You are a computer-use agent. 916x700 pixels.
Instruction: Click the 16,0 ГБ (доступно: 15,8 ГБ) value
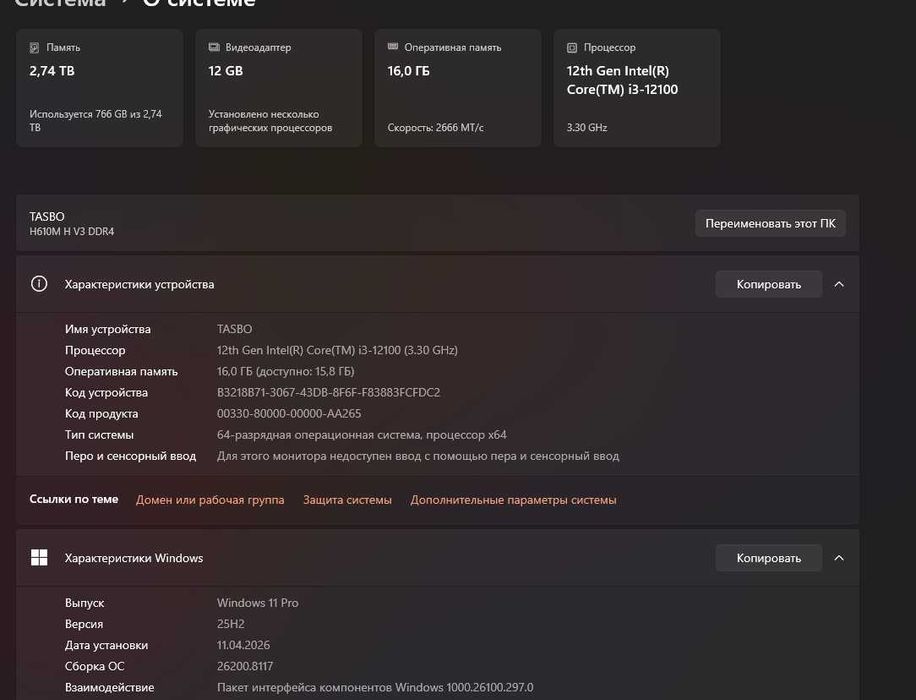tap(285, 372)
